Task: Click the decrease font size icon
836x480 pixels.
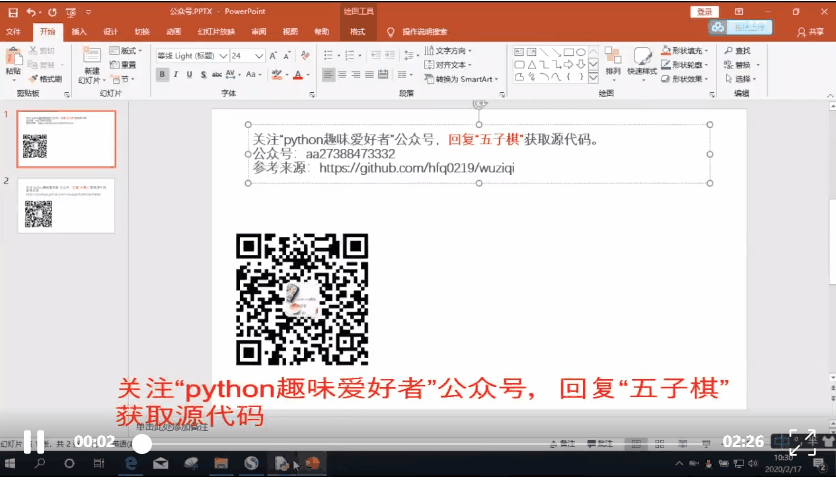Action: (287, 55)
